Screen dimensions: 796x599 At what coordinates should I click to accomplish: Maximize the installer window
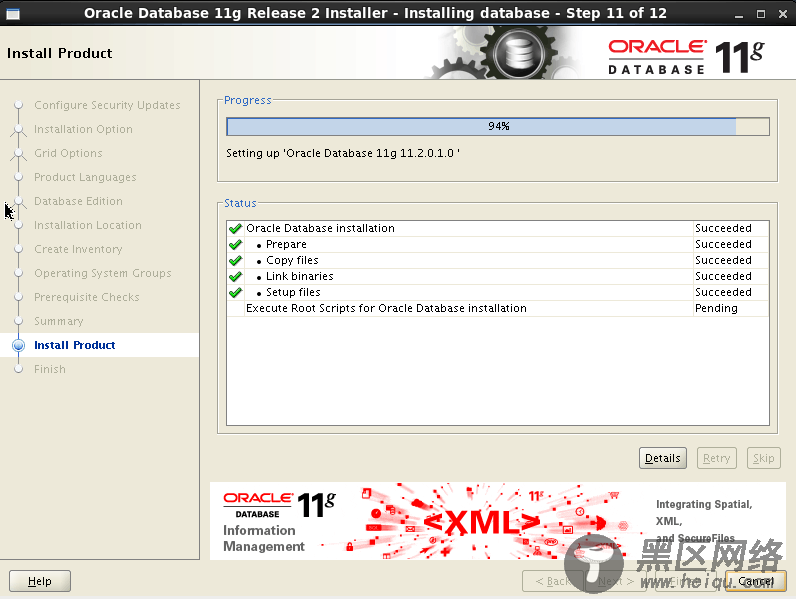[760, 14]
